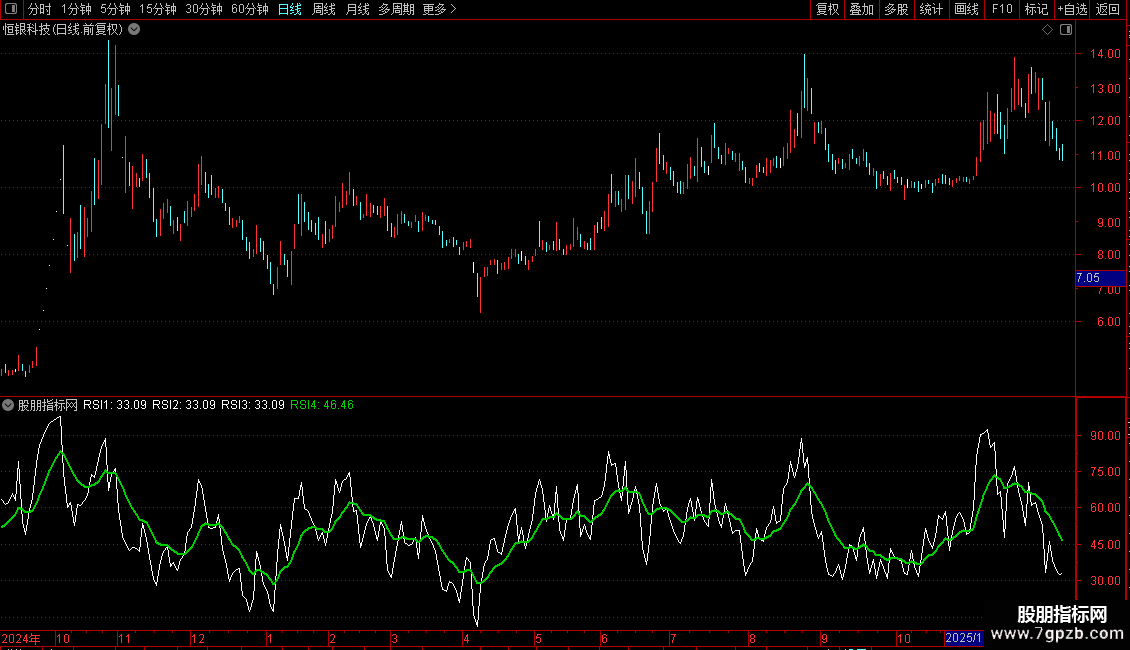Toggle the right side panel icon
The height and width of the screenshot is (650, 1130).
tap(1066, 30)
